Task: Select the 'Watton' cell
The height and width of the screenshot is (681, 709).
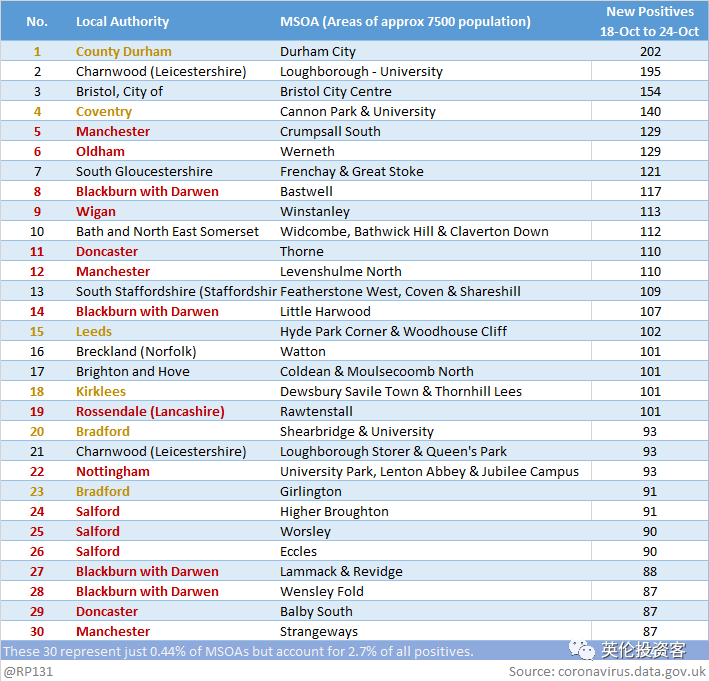Action: tap(303, 351)
